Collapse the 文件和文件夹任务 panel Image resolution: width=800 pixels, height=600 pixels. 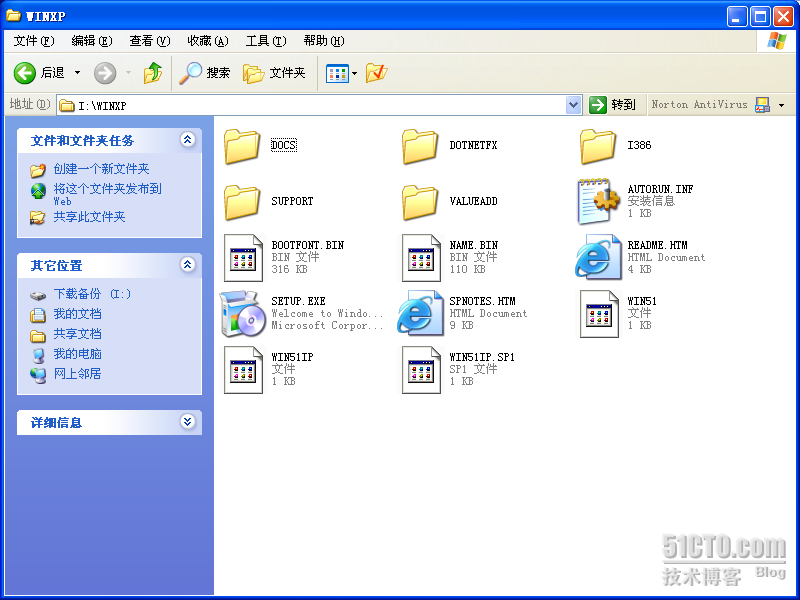click(x=188, y=139)
